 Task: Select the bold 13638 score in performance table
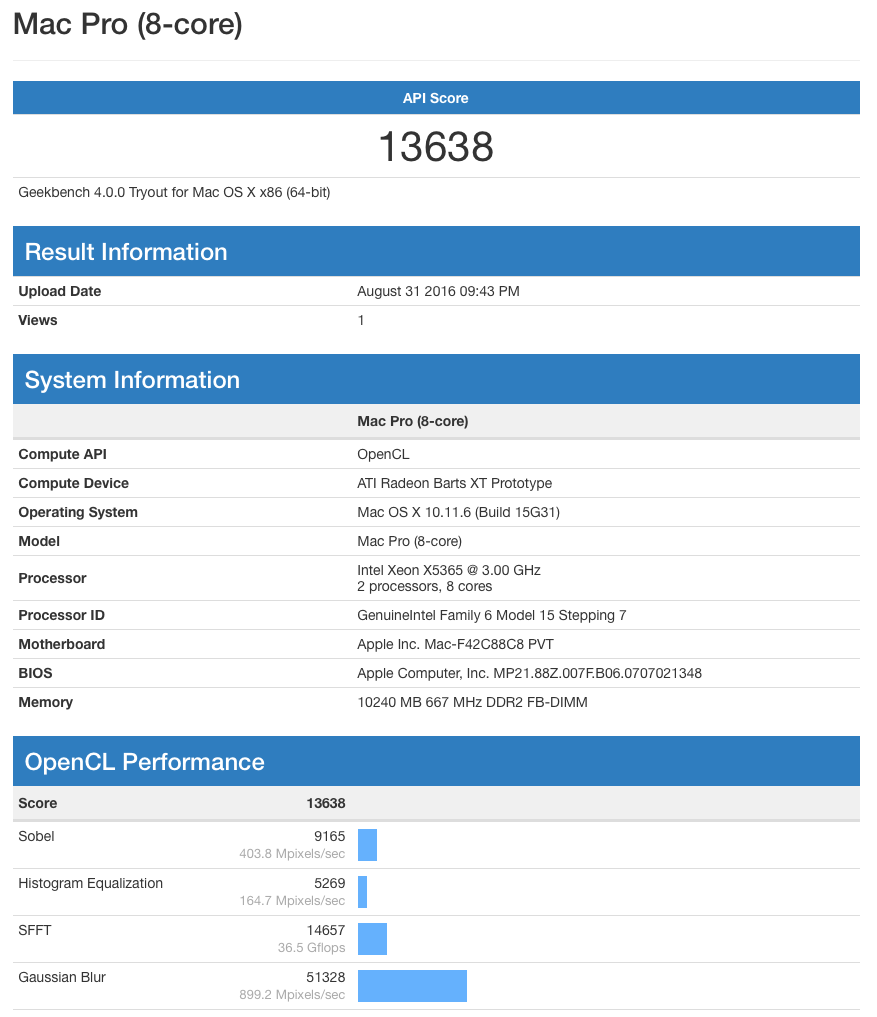(x=326, y=804)
